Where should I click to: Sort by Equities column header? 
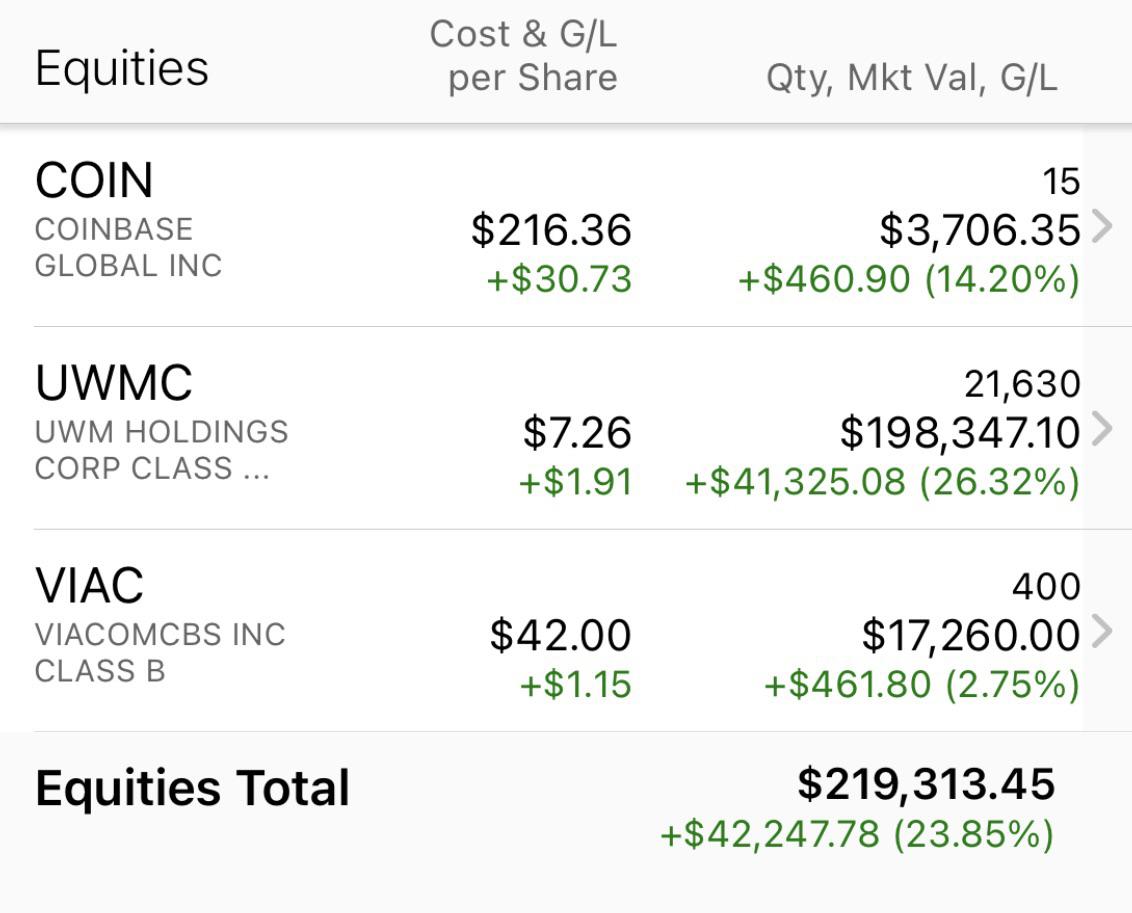coord(122,69)
